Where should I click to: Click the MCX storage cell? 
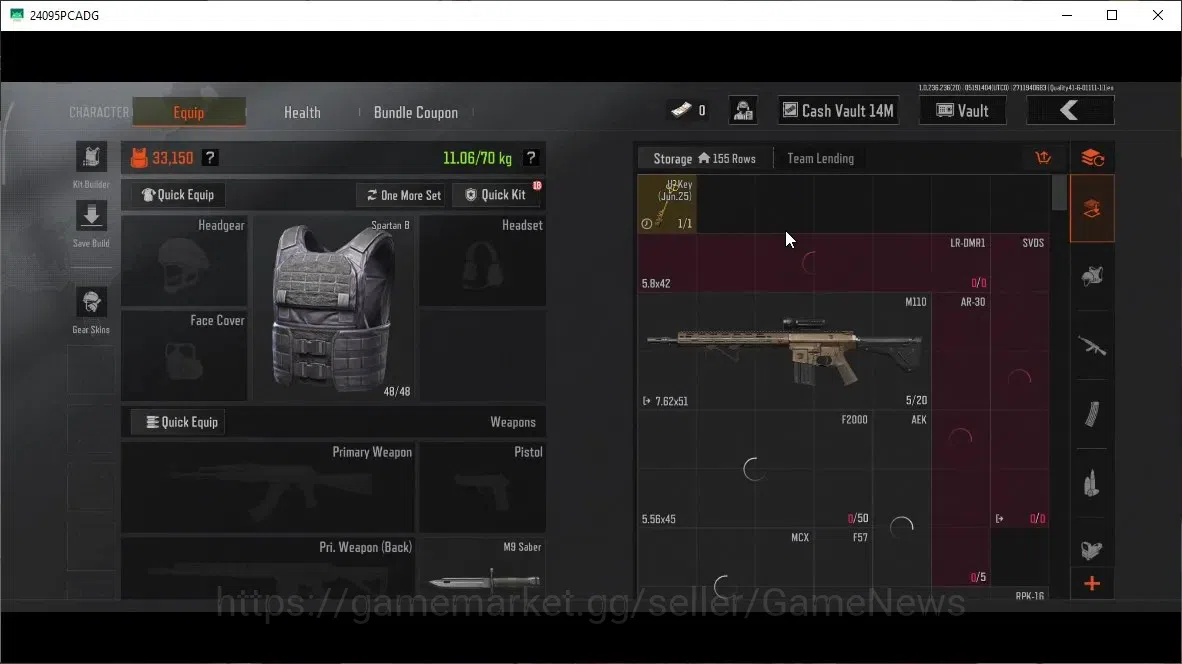[725, 565]
